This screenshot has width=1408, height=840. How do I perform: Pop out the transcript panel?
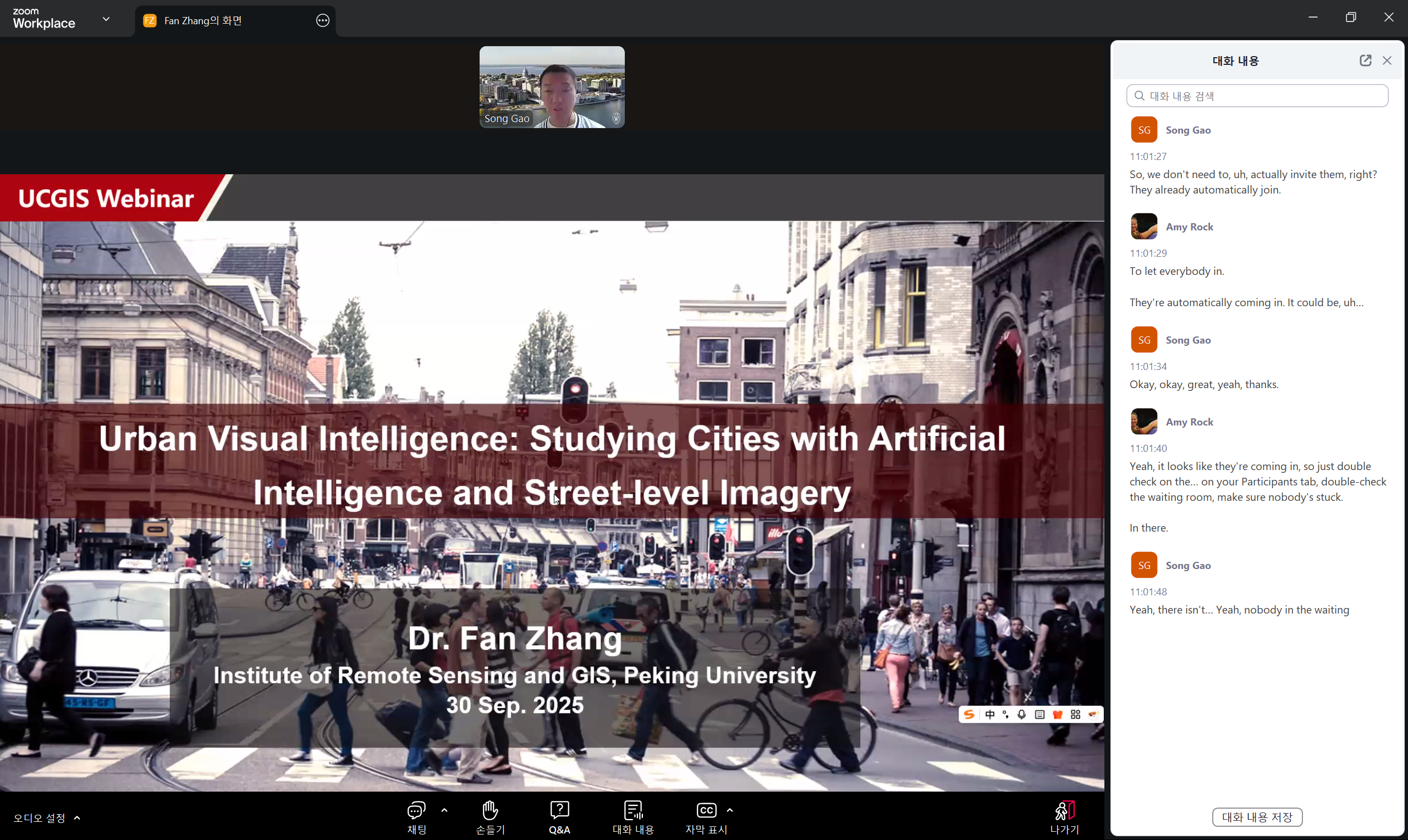point(1365,60)
